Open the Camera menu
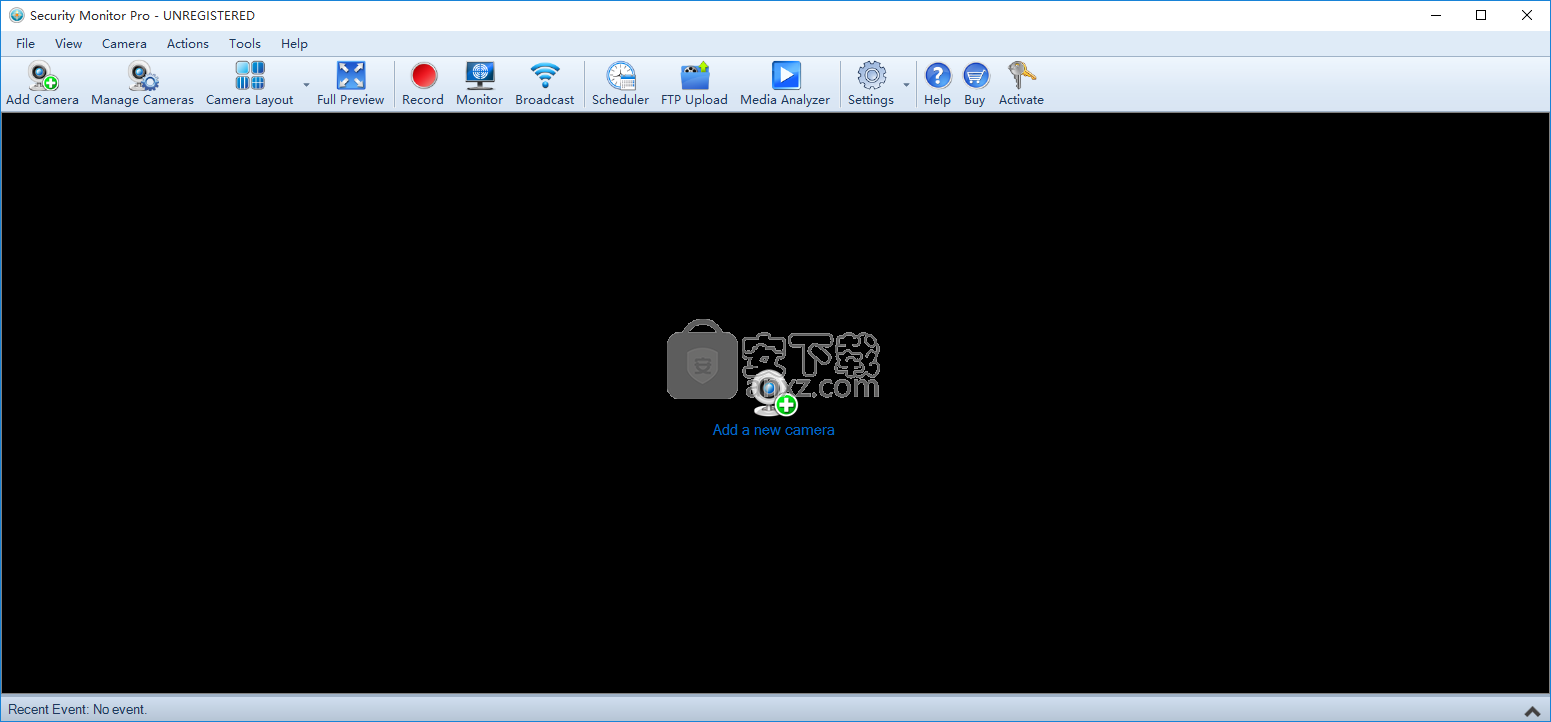 coord(124,44)
